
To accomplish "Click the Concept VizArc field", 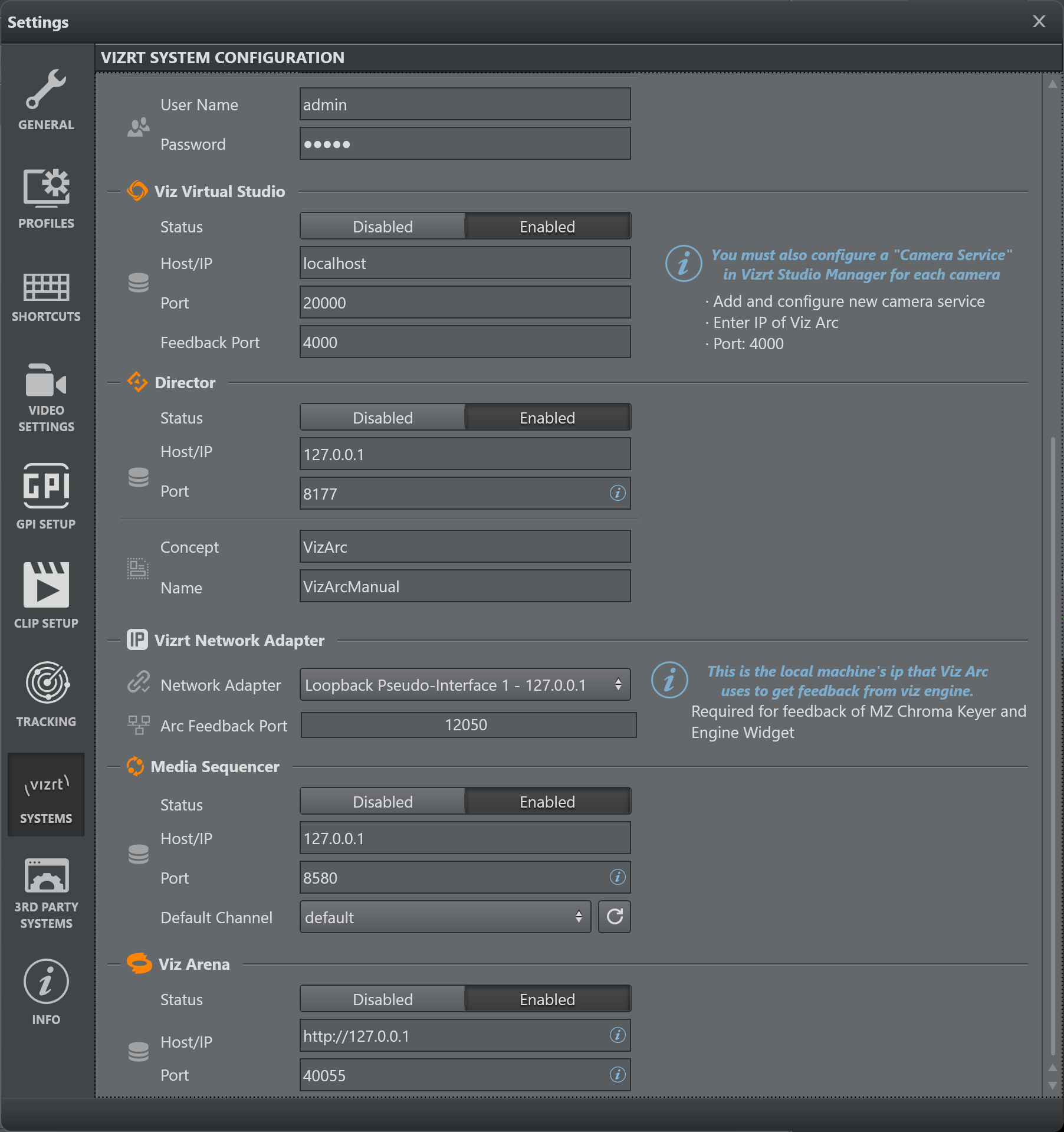I will pyautogui.click(x=465, y=546).
